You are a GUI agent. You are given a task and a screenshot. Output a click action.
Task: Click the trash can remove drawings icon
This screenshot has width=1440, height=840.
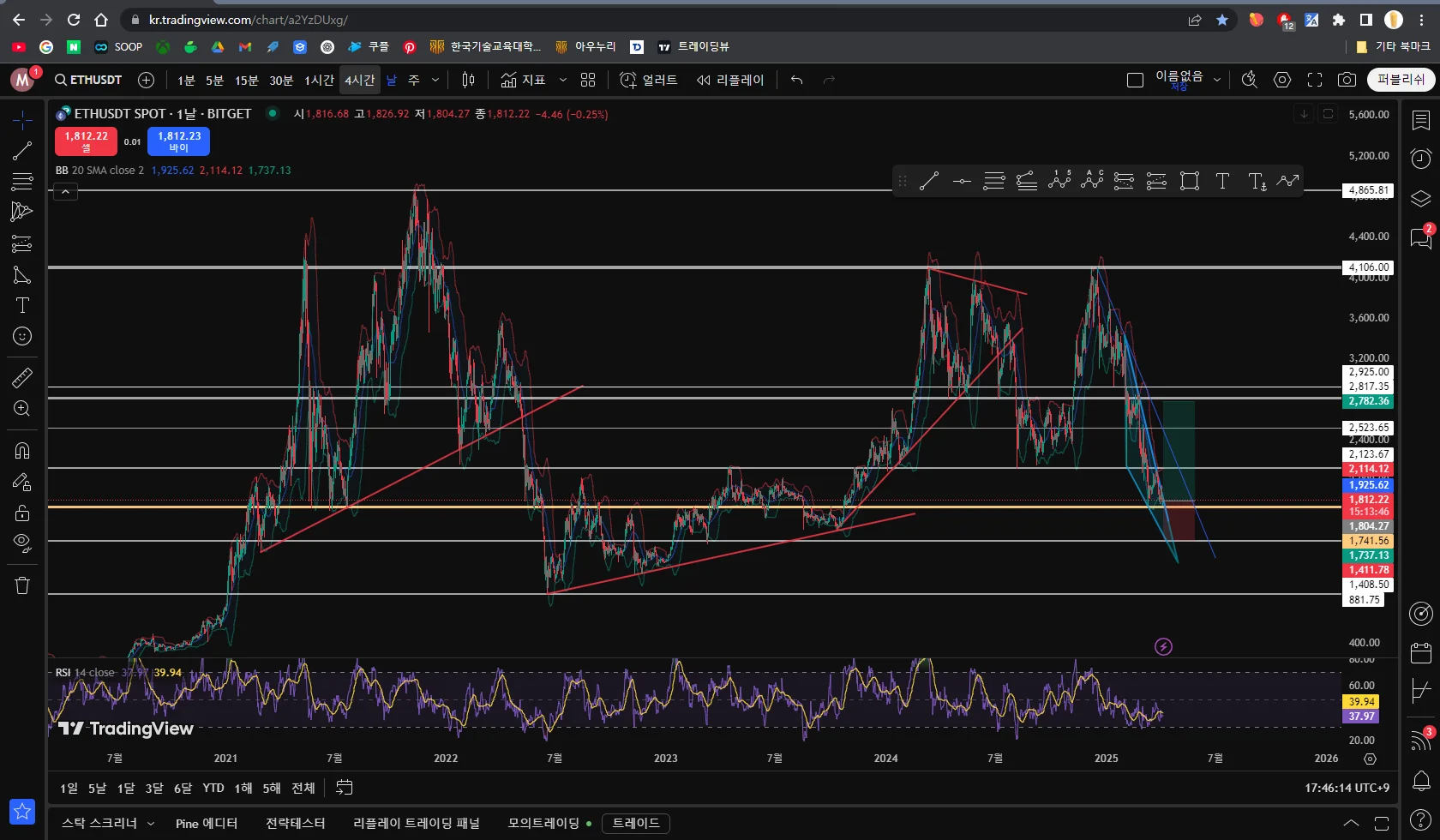click(22, 585)
